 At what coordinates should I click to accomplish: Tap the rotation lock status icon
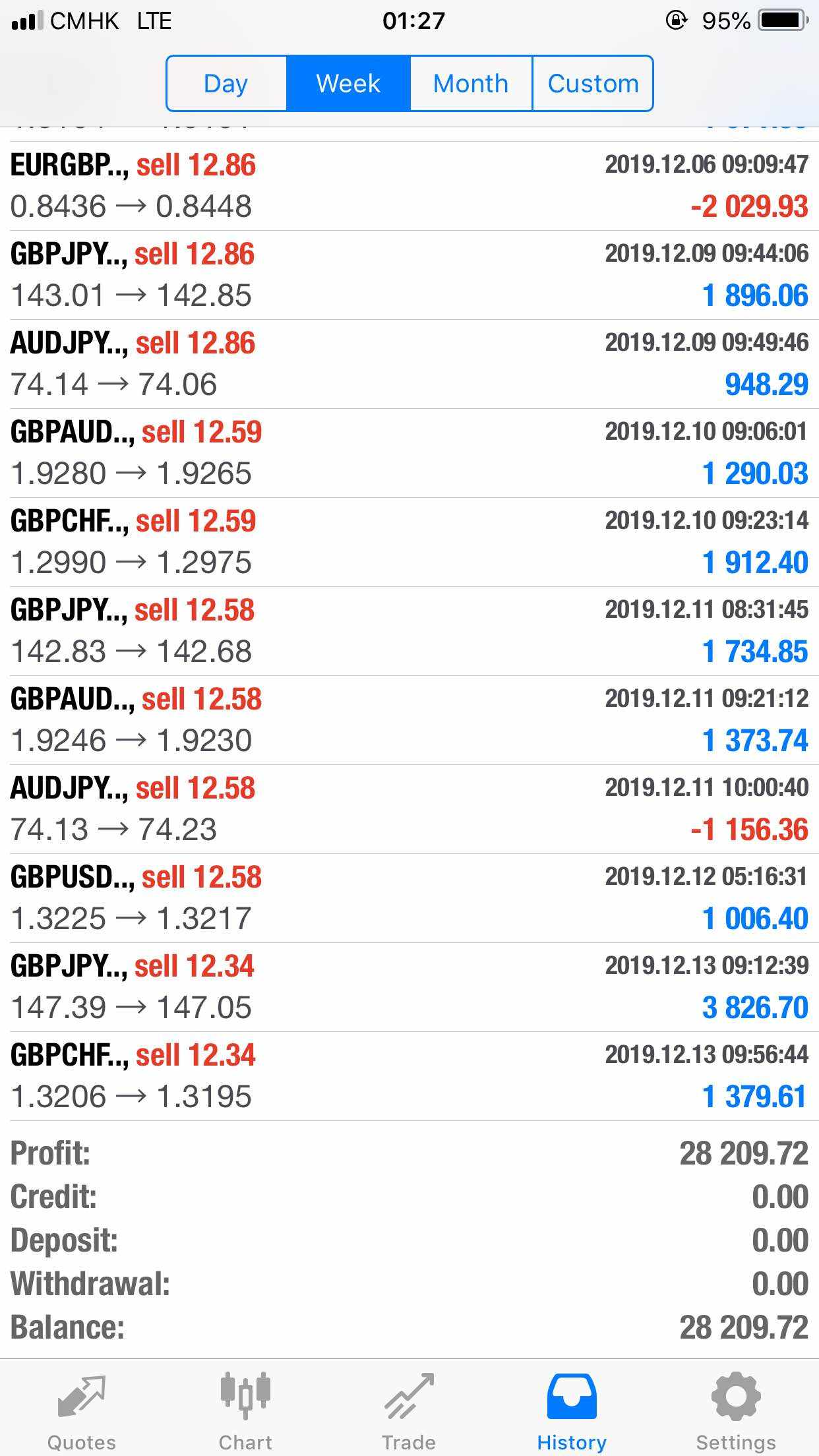677,20
